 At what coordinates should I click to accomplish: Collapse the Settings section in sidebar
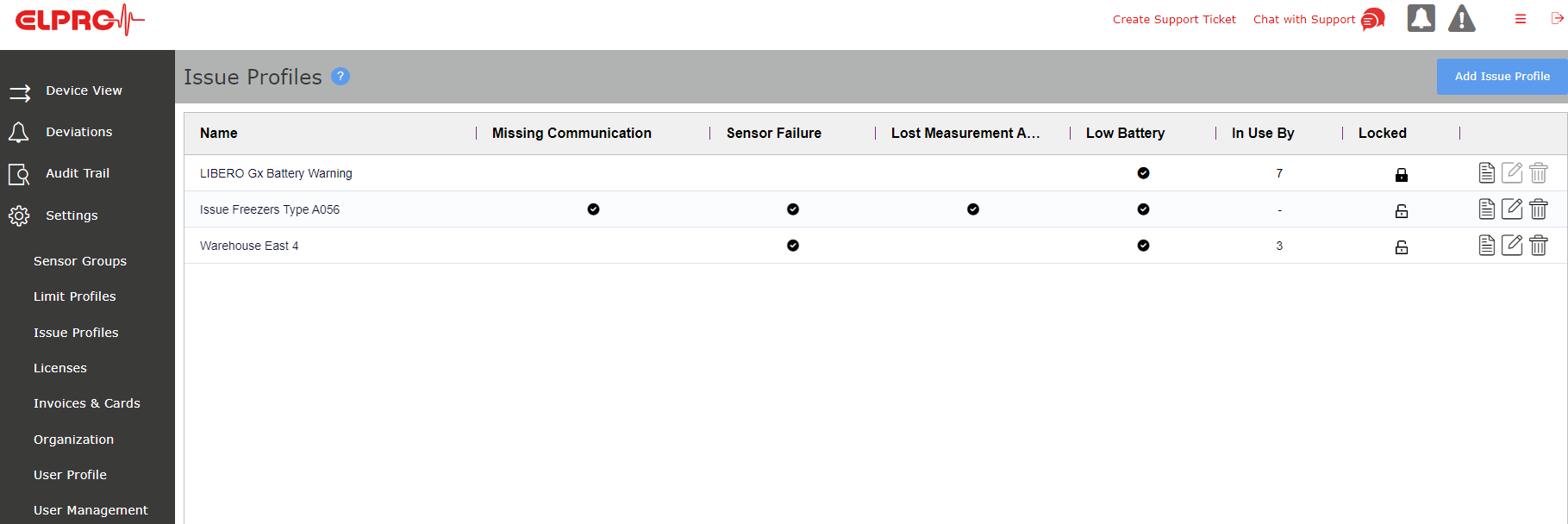(72, 215)
